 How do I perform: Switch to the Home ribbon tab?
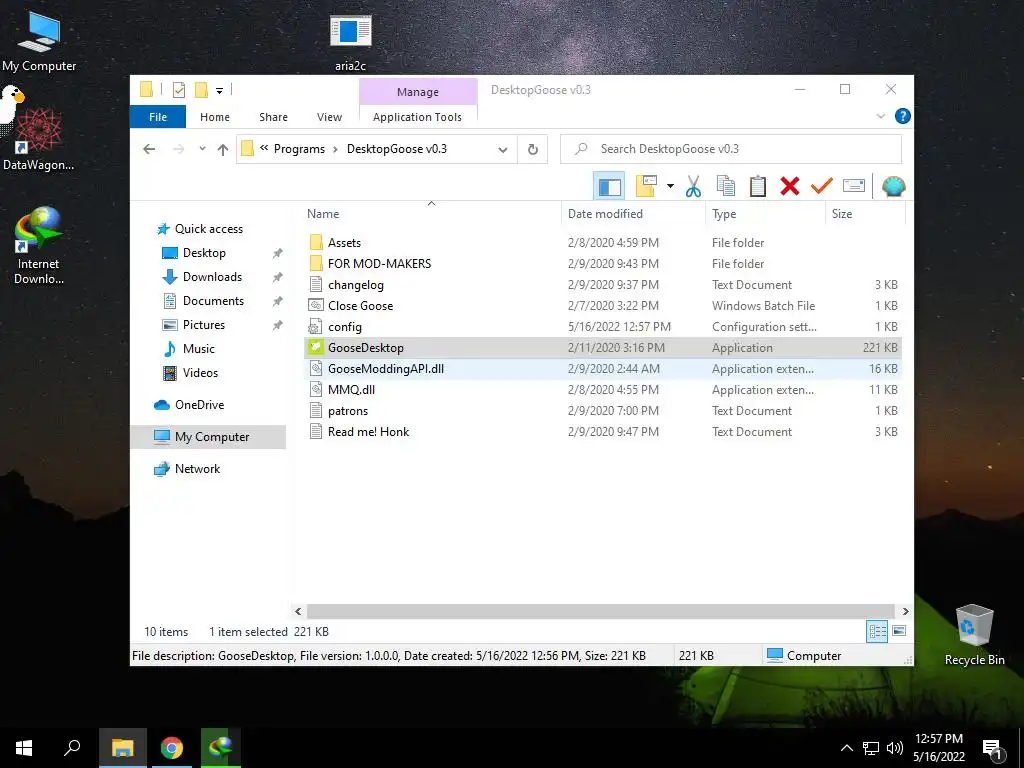point(215,117)
